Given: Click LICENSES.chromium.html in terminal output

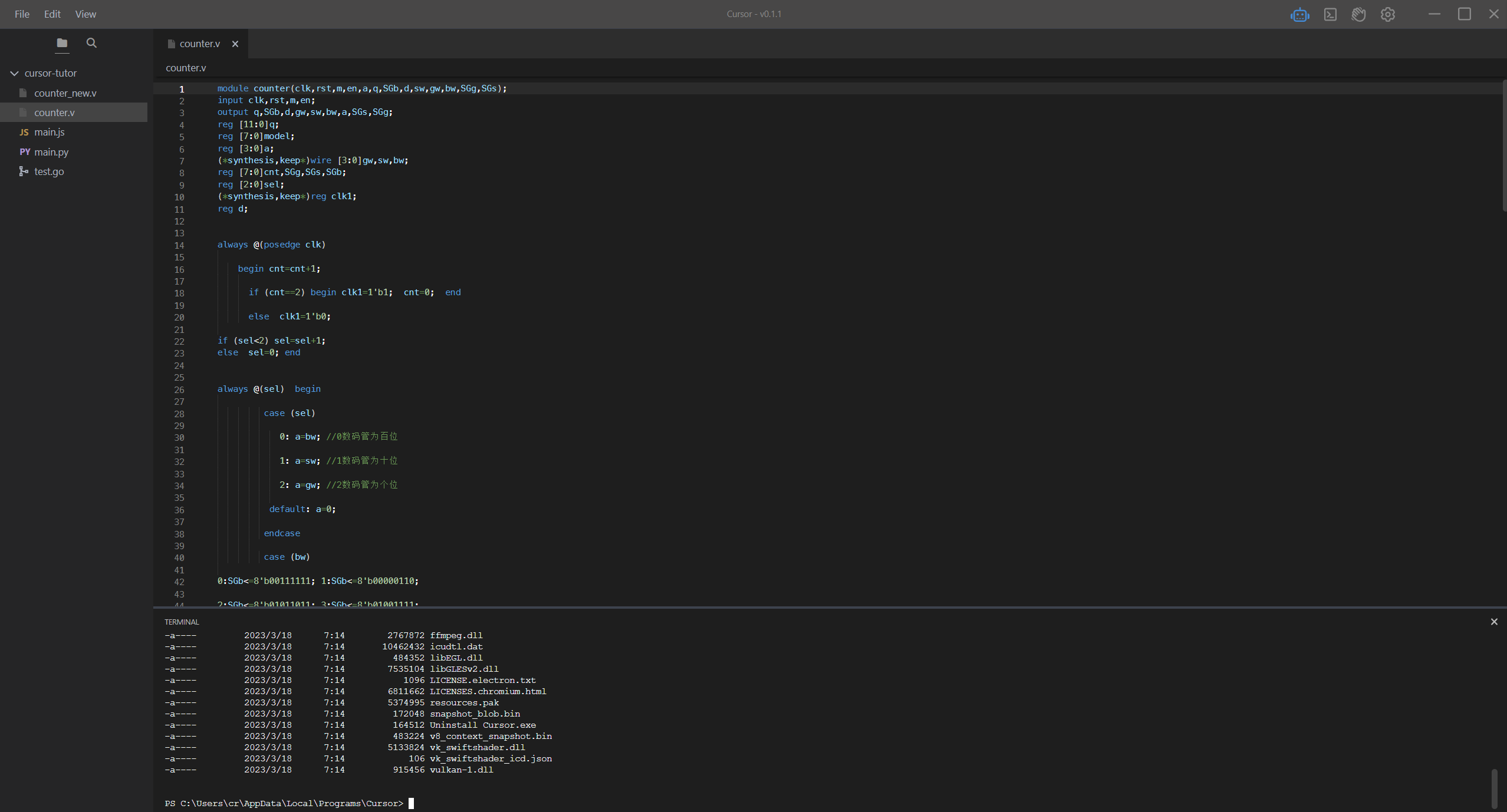Looking at the screenshot, I should pos(488,691).
